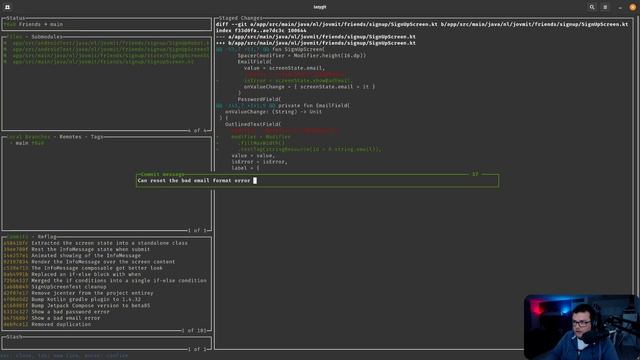Switch to the Submodules tab
The height and width of the screenshot is (360, 640).
pos(47,37)
